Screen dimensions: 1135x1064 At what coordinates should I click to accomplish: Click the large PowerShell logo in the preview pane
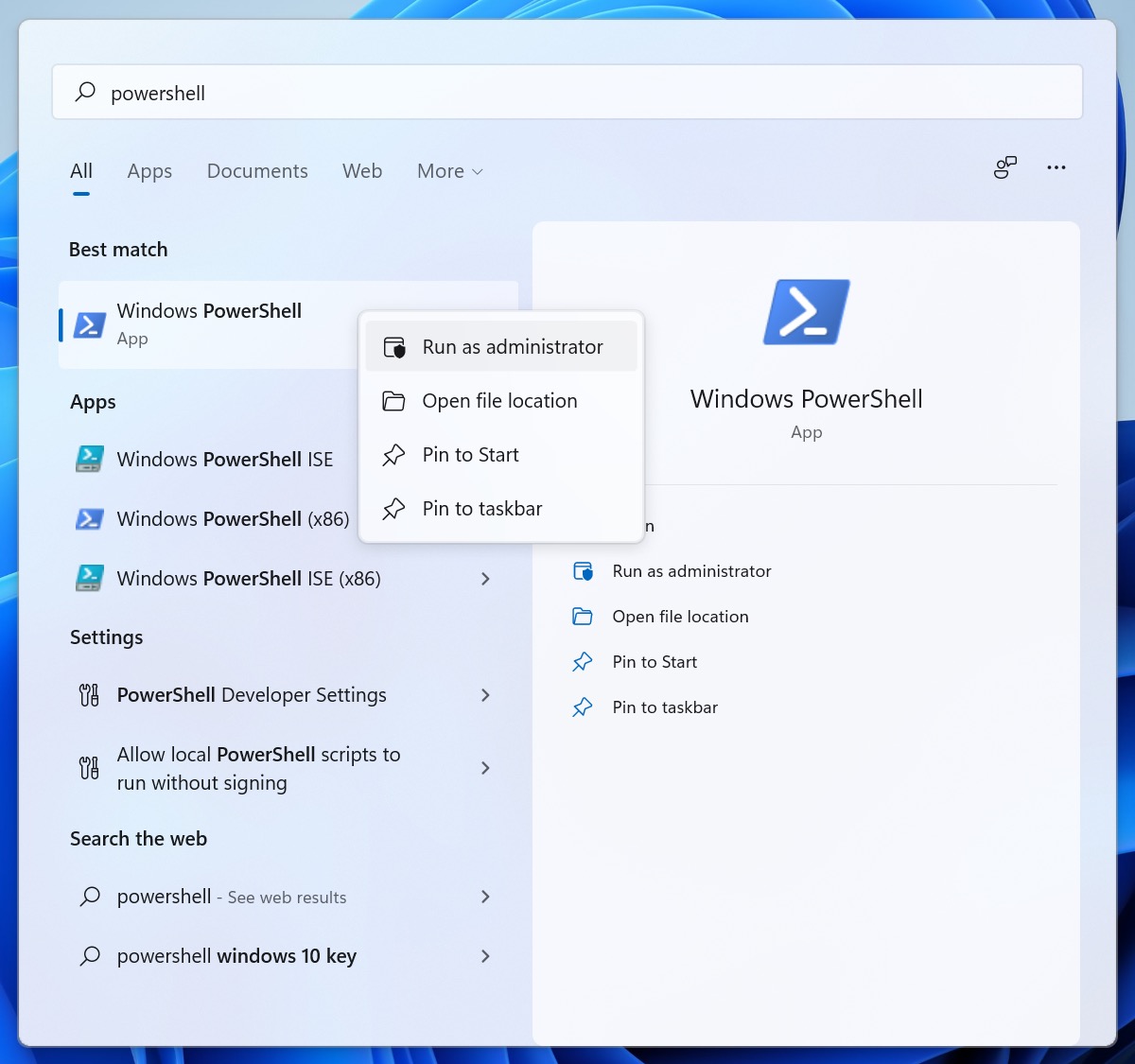point(806,312)
